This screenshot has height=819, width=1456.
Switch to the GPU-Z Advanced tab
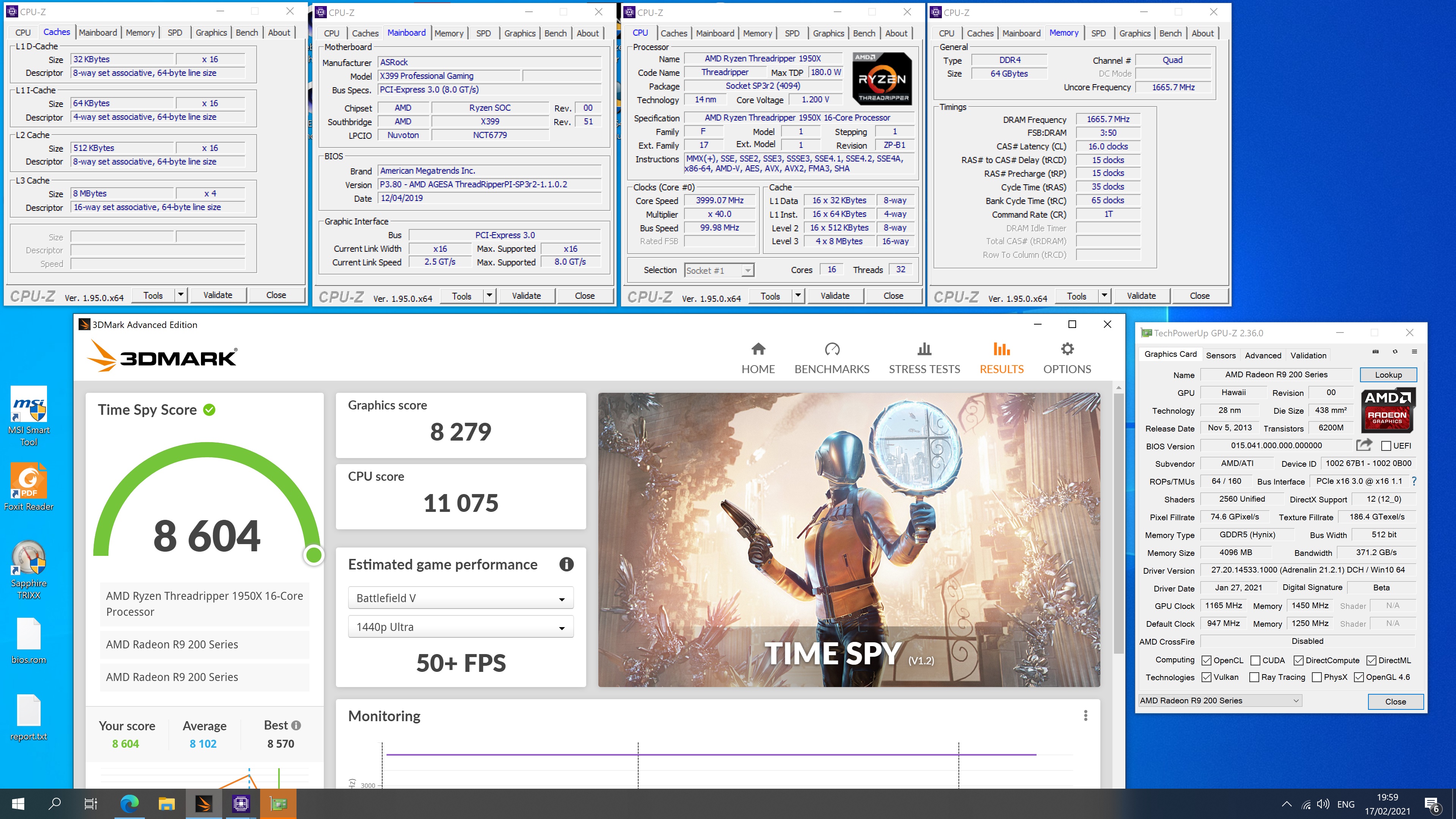click(1263, 355)
